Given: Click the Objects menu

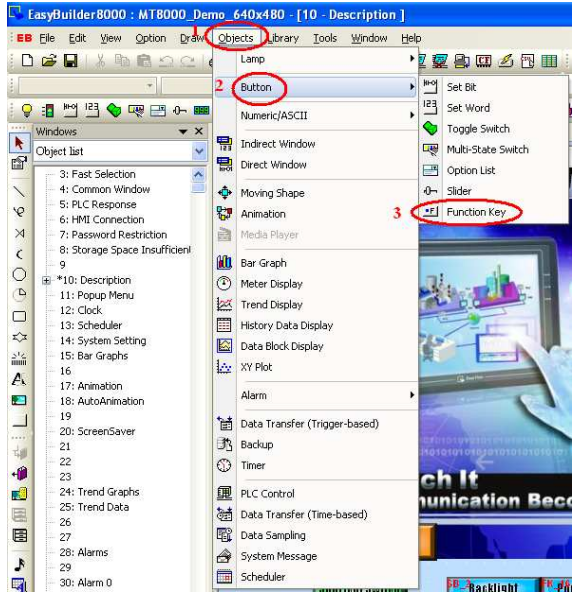Looking at the screenshot, I should pos(236,38).
